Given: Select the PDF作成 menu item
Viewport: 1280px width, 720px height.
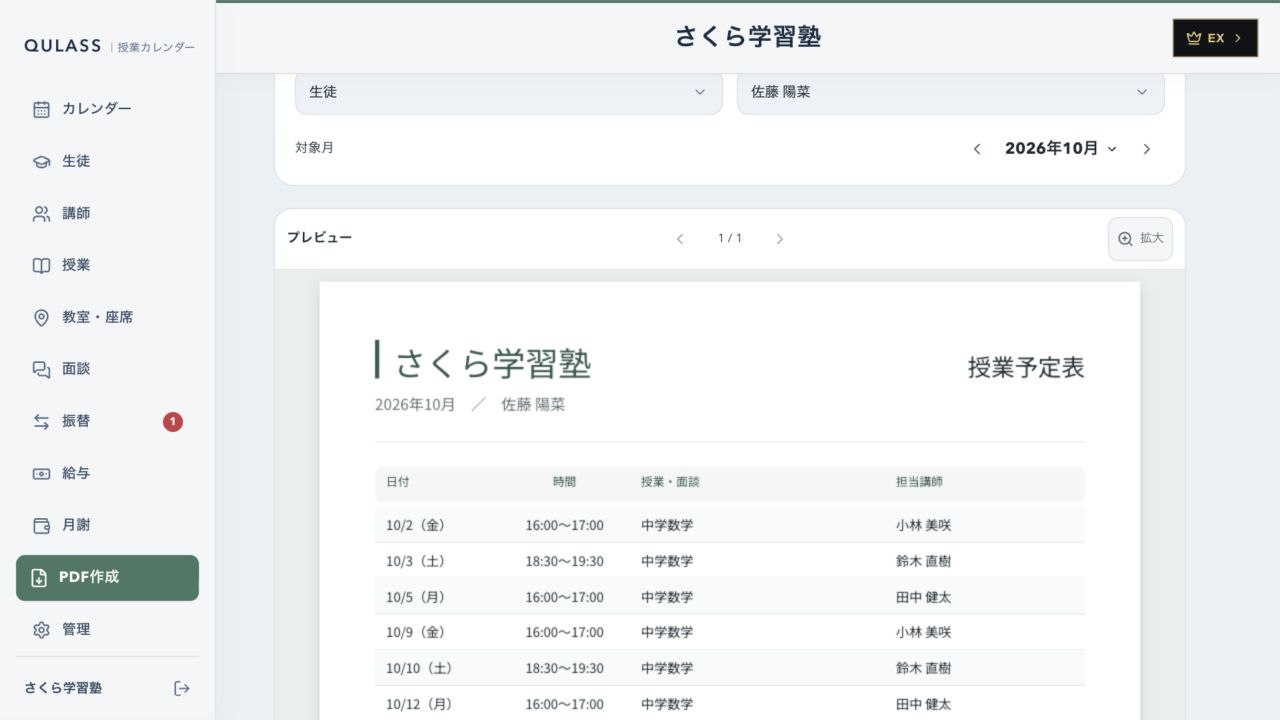Looking at the screenshot, I should (x=107, y=577).
